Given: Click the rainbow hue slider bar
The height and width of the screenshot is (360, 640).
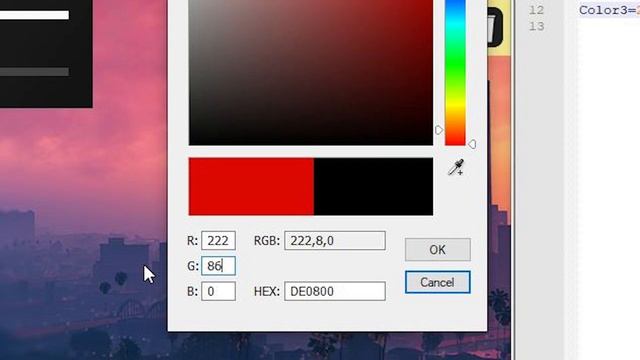Looking at the screenshot, I should click(455, 72).
